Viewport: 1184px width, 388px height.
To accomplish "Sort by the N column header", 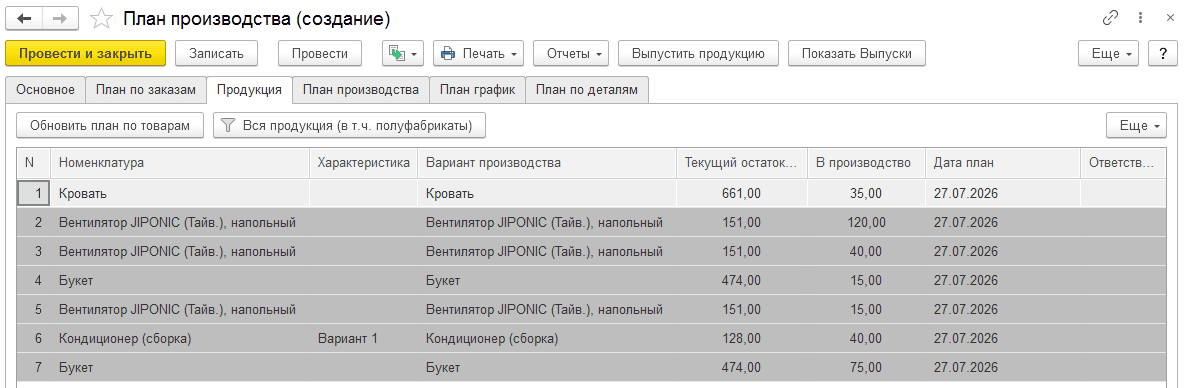I will (x=34, y=162).
